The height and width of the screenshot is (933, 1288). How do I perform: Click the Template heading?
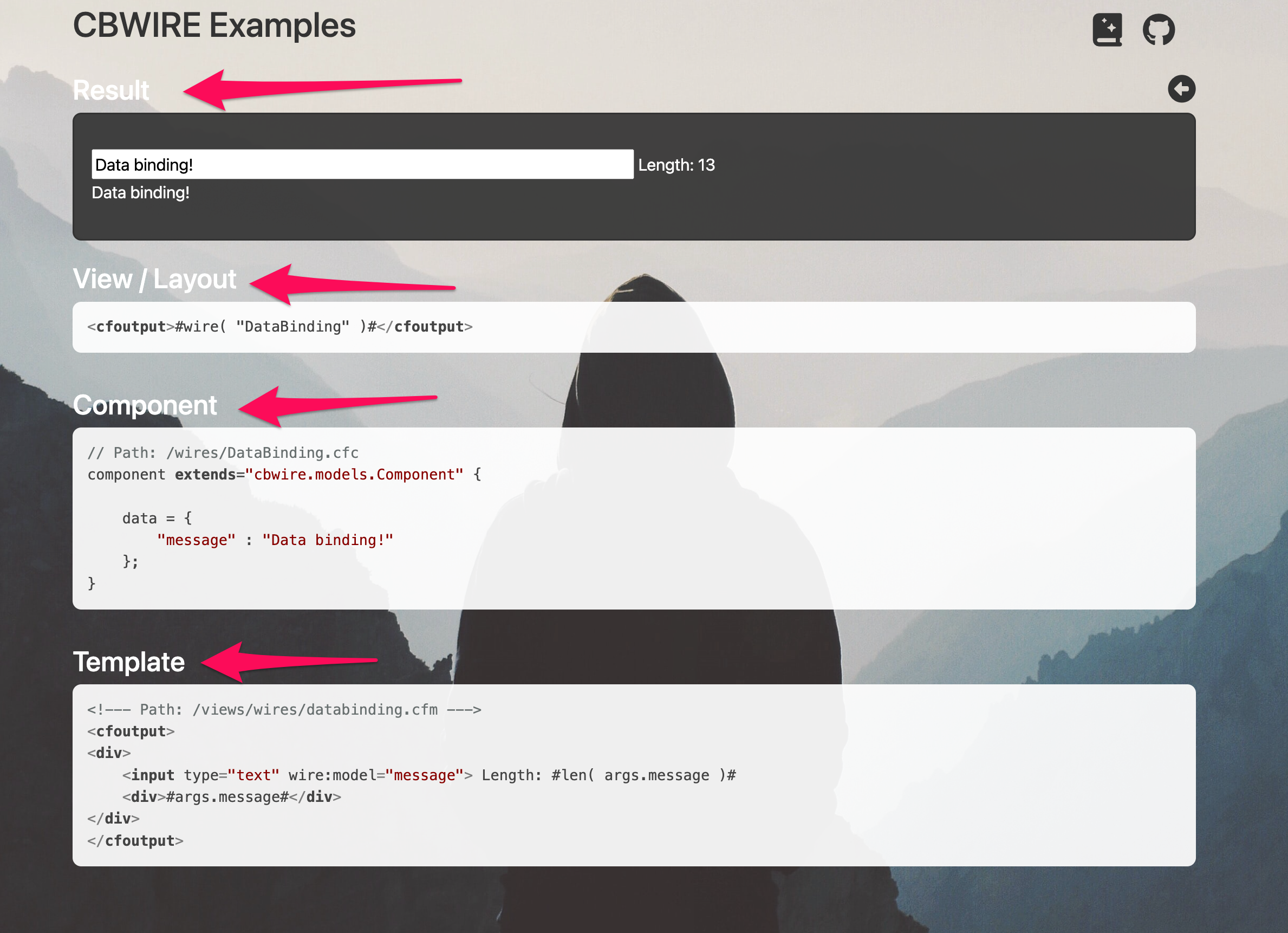point(129,662)
